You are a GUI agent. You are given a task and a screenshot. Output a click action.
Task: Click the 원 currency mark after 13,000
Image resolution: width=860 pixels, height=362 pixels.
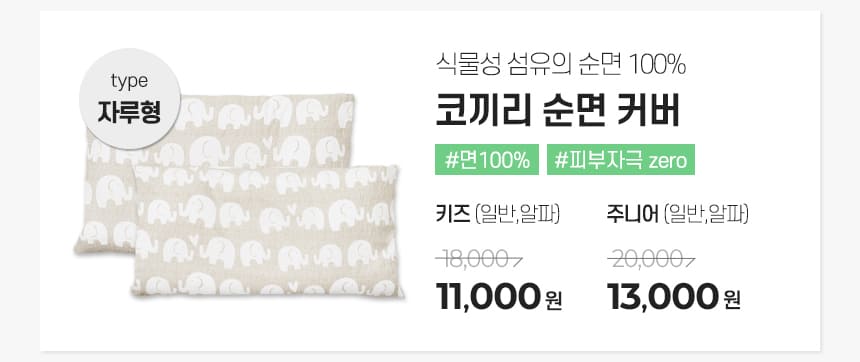(x=732, y=301)
